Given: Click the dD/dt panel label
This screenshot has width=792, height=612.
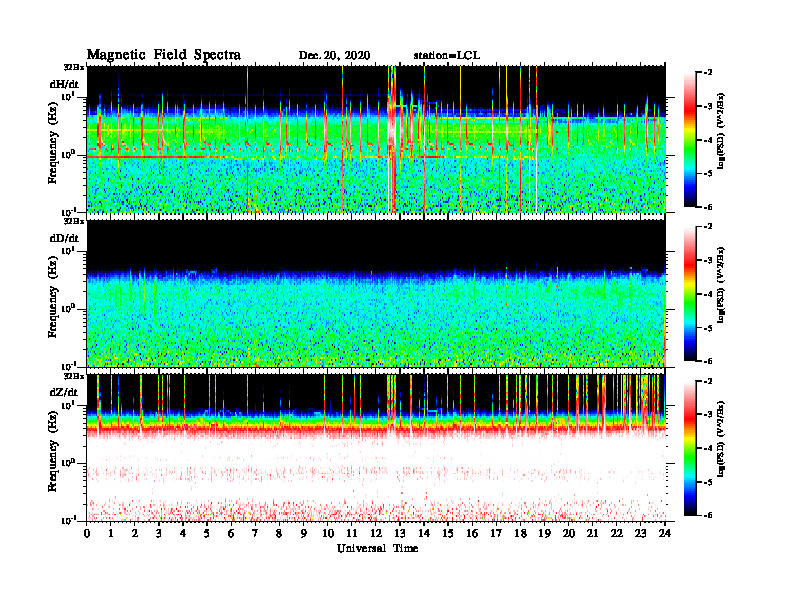Looking at the screenshot, I should [64, 238].
